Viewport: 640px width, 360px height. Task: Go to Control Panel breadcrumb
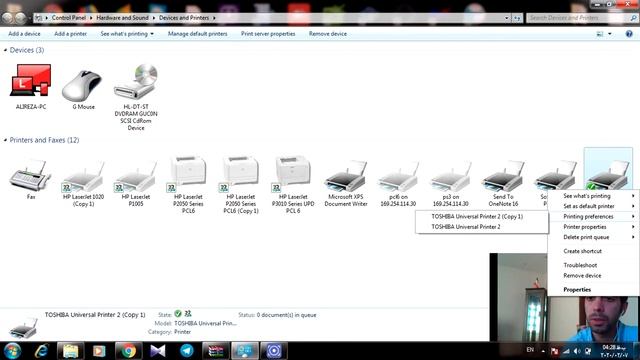pyautogui.click(x=69, y=18)
